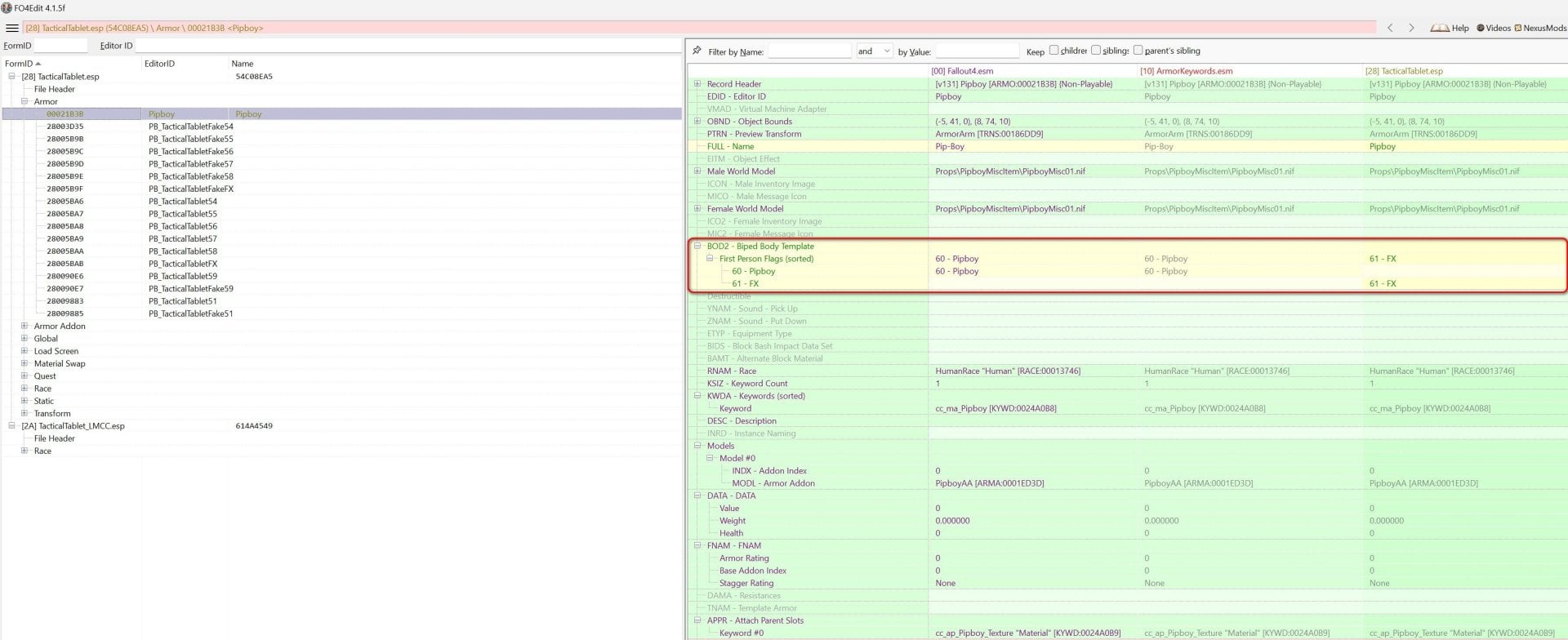
Task: Toggle Keep children checkbox
Action: [x=1053, y=51]
